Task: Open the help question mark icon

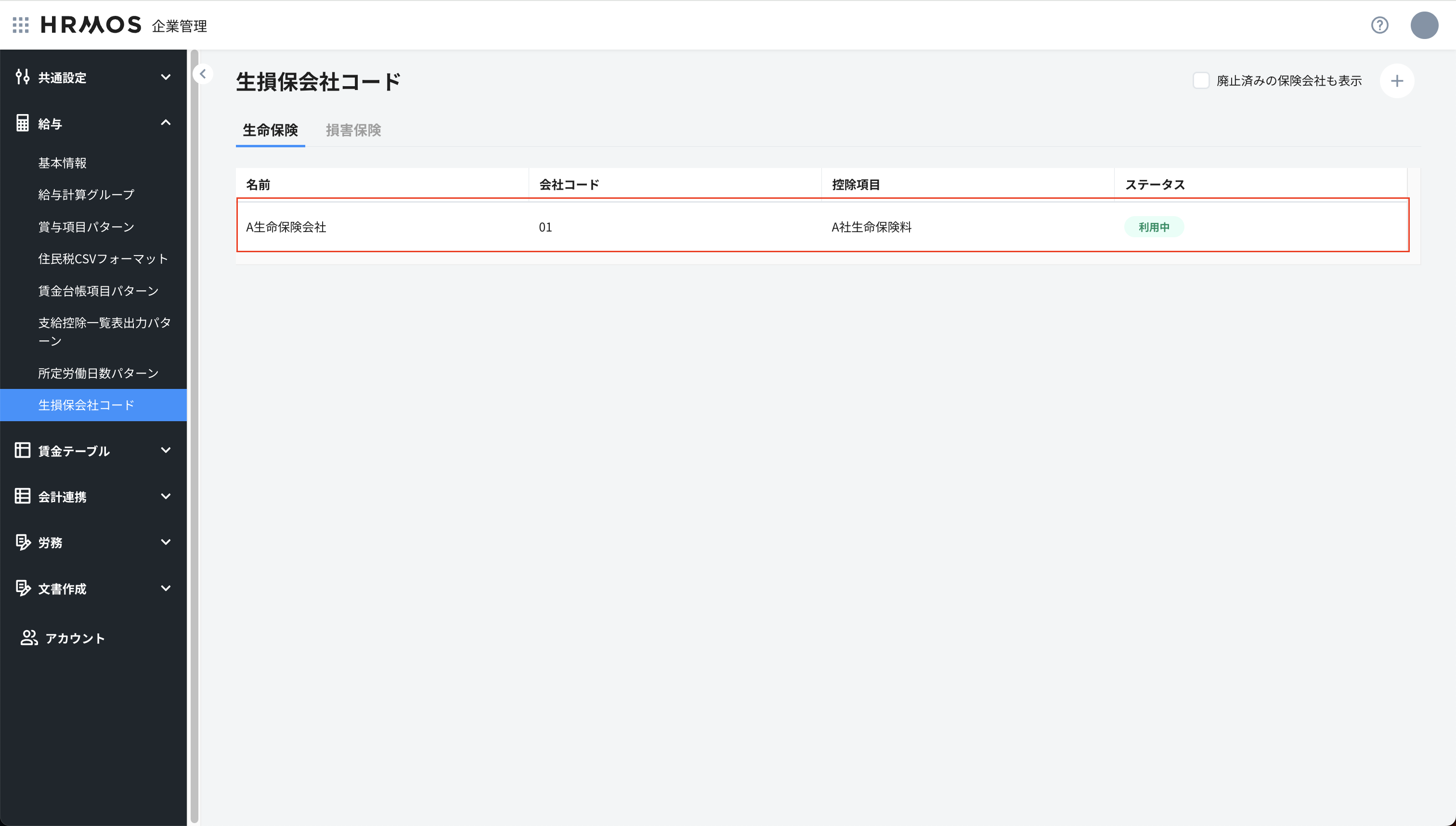Action: pyautogui.click(x=1380, y=25)
